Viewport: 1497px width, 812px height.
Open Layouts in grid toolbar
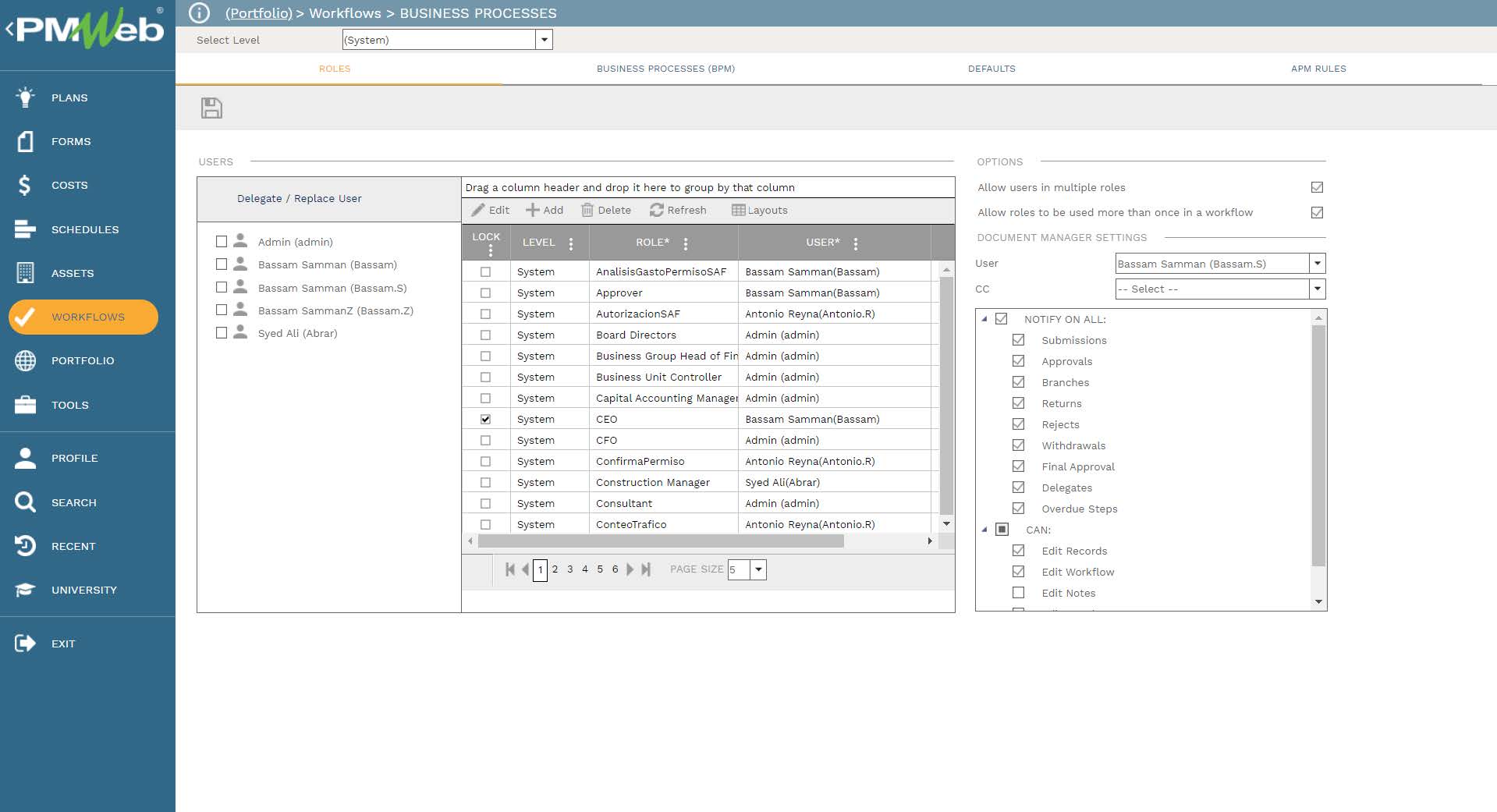[x=760, y=210]
